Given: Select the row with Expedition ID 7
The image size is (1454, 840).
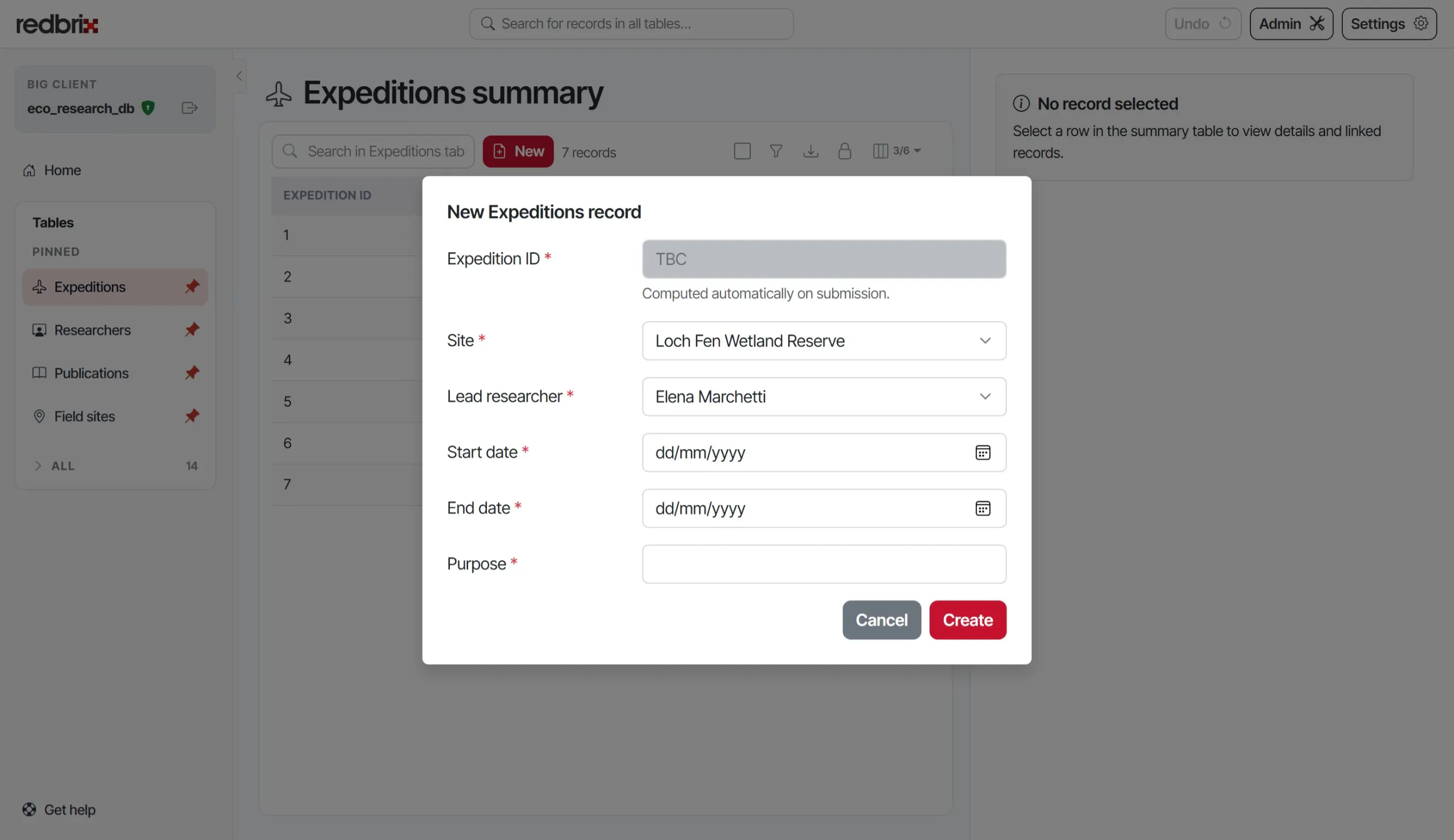Looking at the screenshot, I should point(347,484).
